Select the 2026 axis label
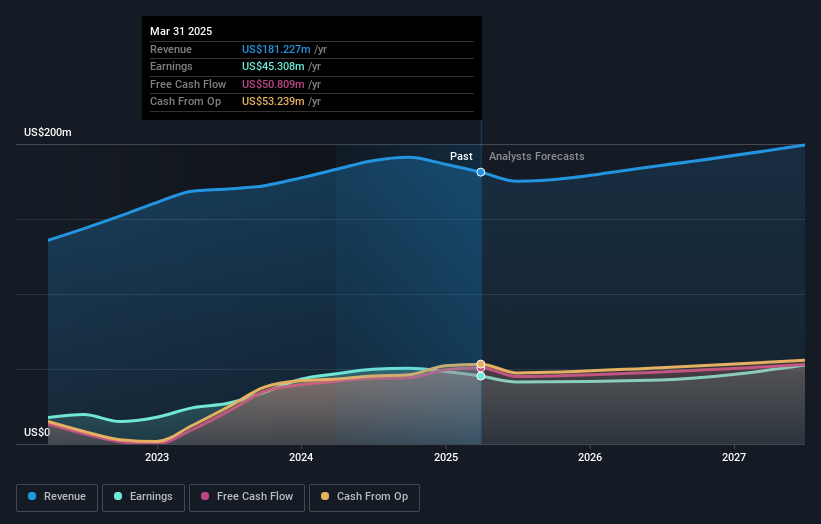Screen dimensions: 821x524 click(x=590, y=457)
